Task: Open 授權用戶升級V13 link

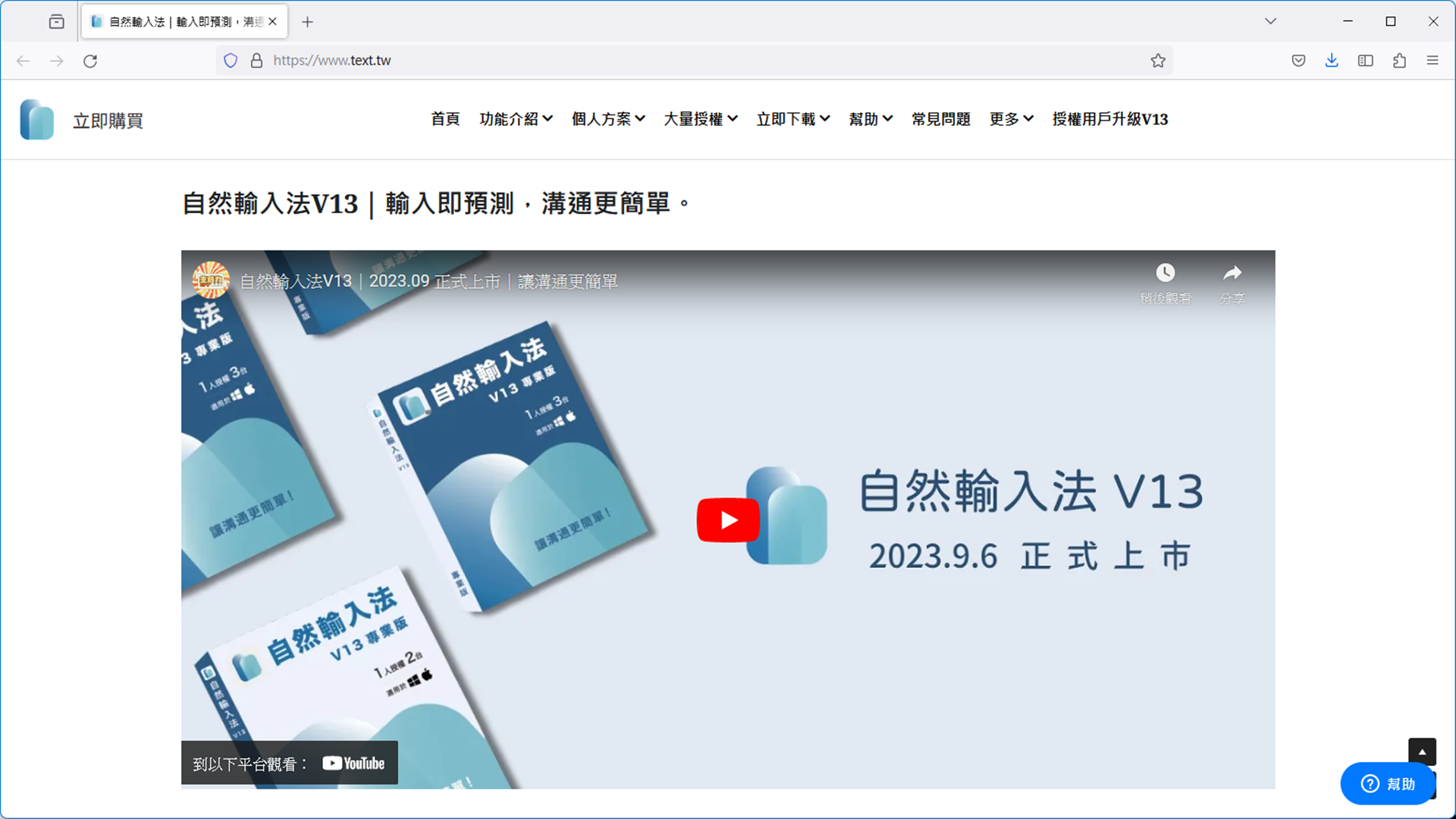Action: click(1110, 119)
